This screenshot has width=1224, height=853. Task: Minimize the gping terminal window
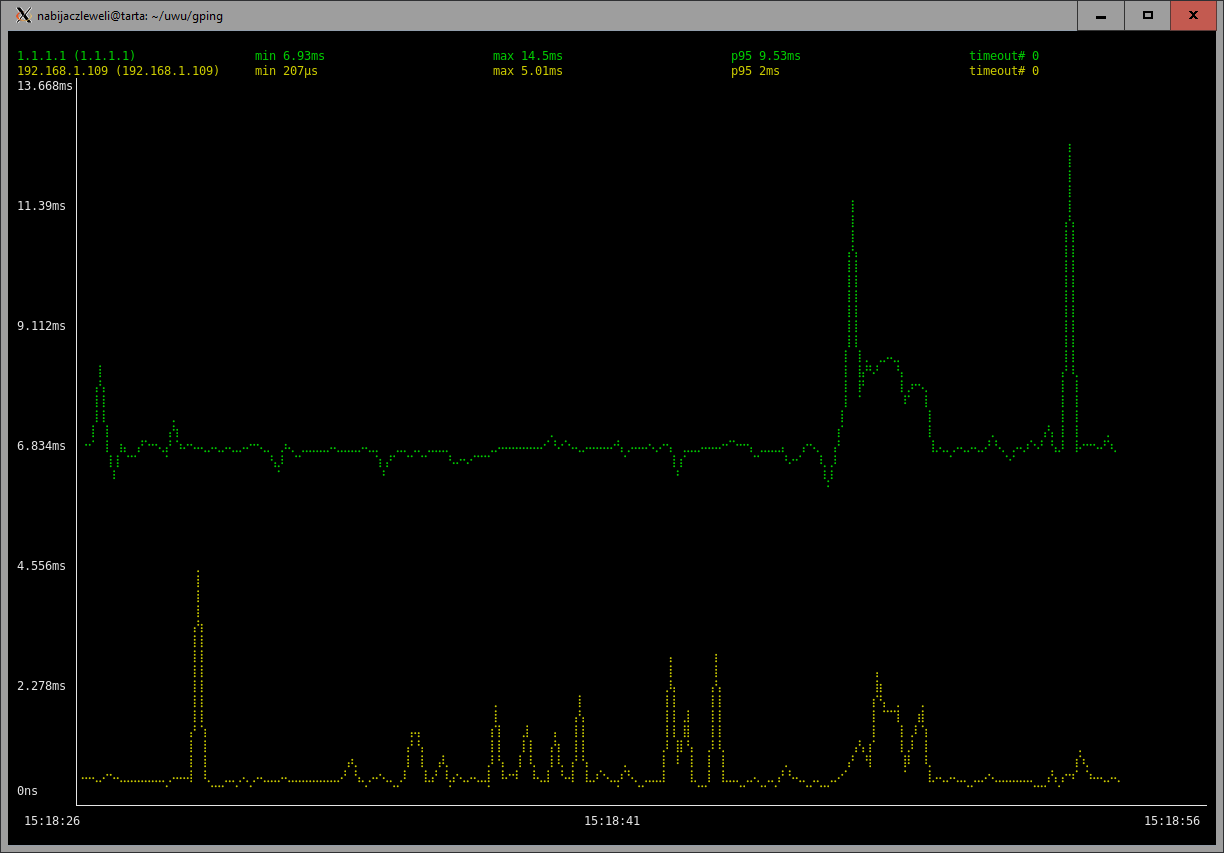tap(1101, 15)
